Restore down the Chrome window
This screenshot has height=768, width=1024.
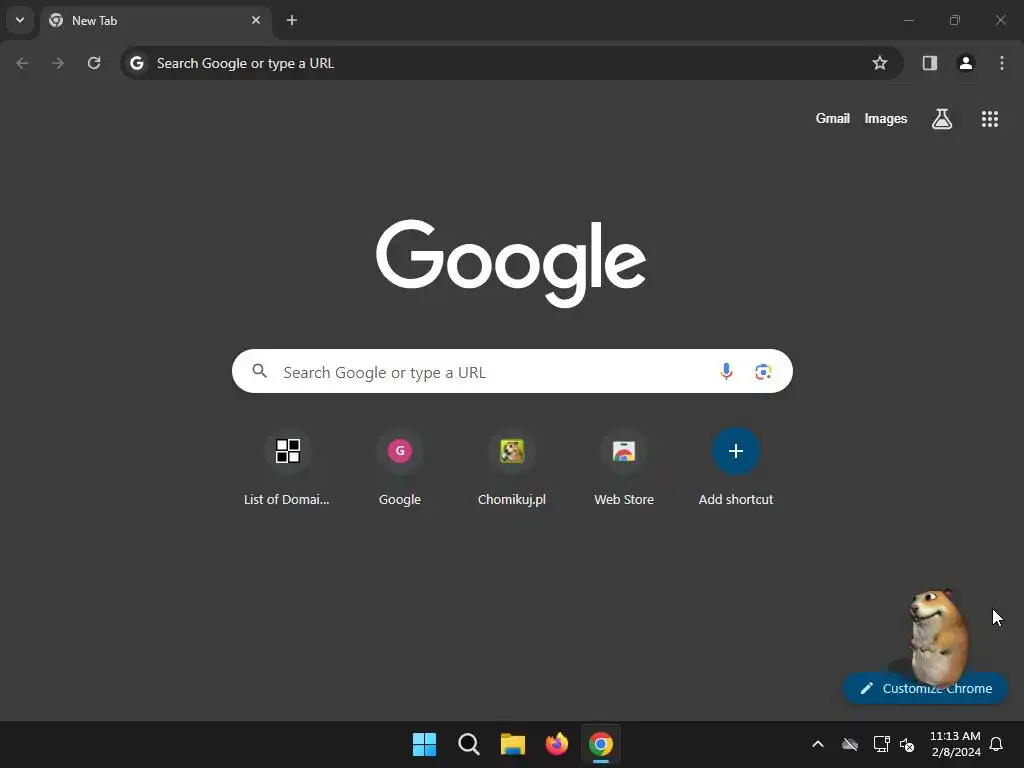click(x=955, y=20)
